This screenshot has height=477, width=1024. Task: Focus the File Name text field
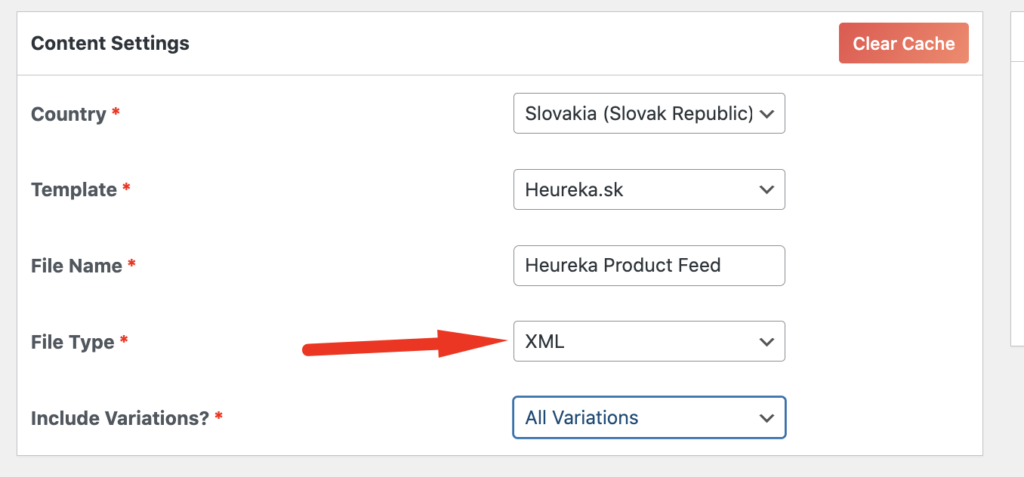[649, 265]
